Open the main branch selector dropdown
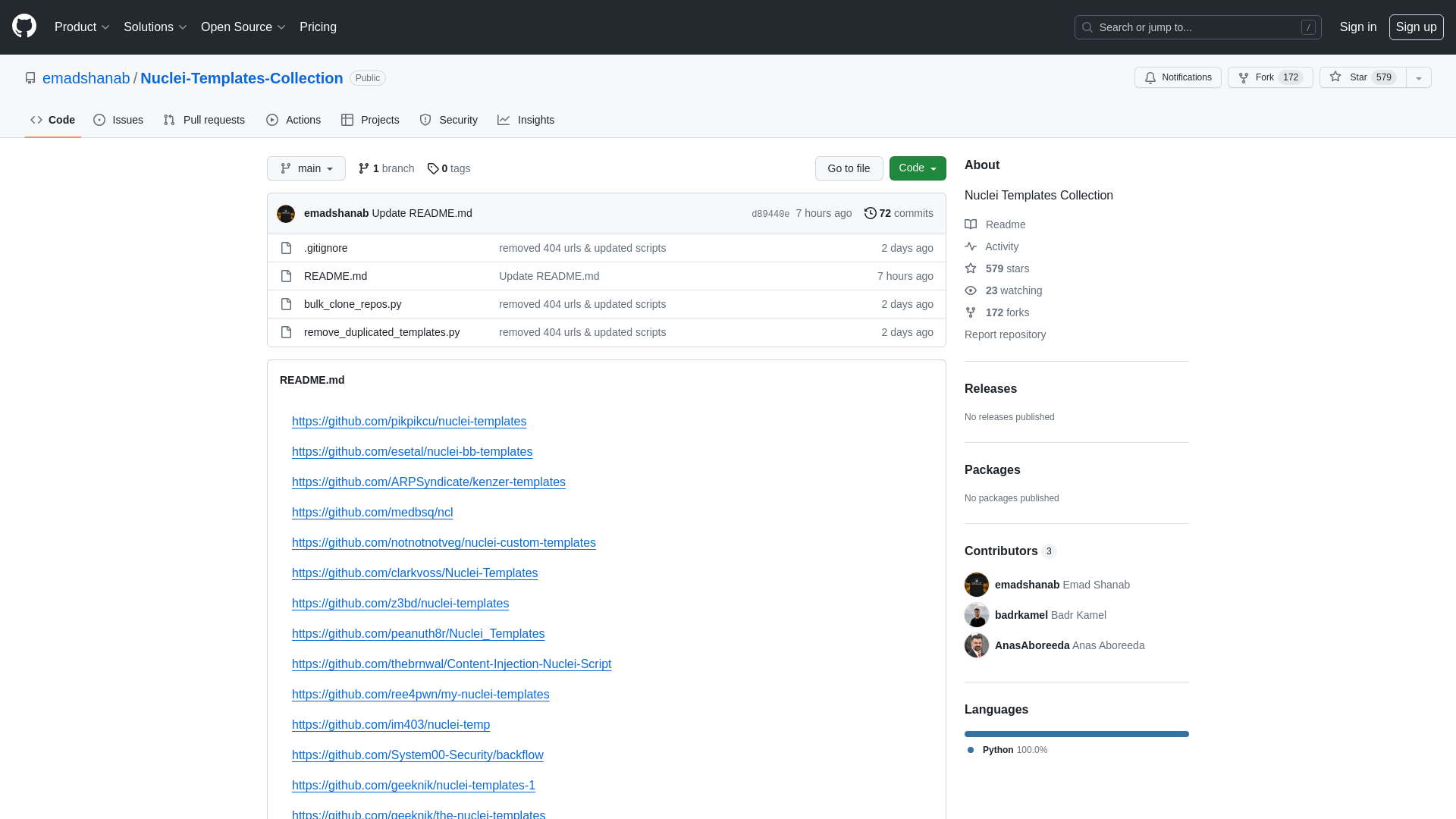The height and width of the screenshot is (819, 1456). [x=306, y=168]
